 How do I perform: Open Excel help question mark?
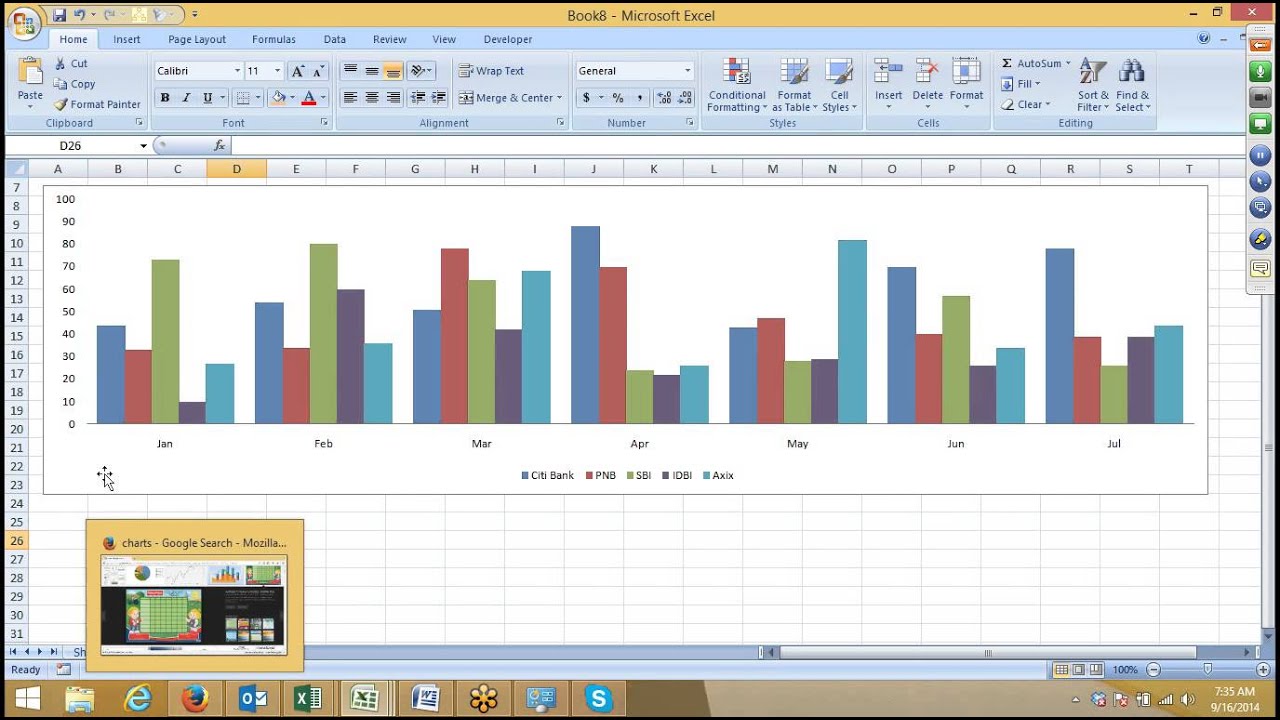point(1204,38)
